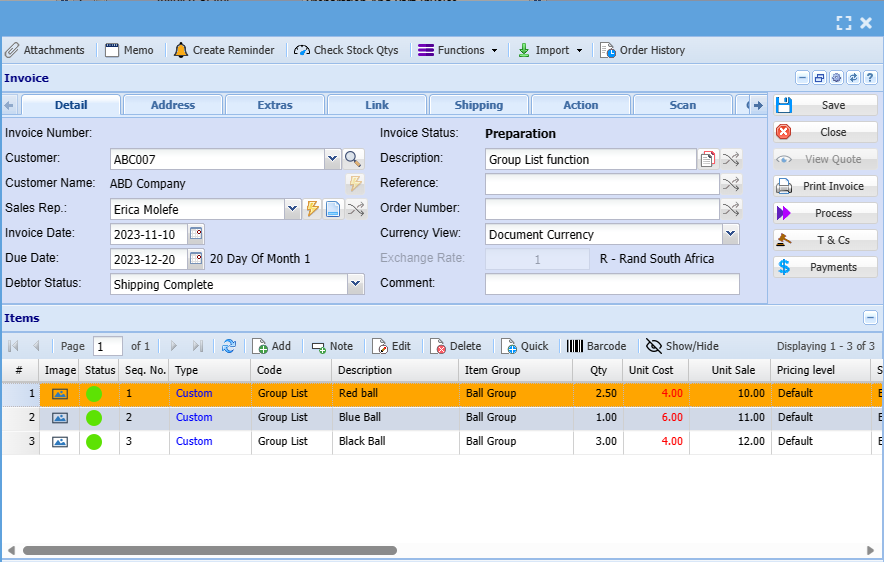Click the lightning icon next to Sales Rep
Image resolution: width=884 pixels, height=562 pixels.
[x=312, y=209]
